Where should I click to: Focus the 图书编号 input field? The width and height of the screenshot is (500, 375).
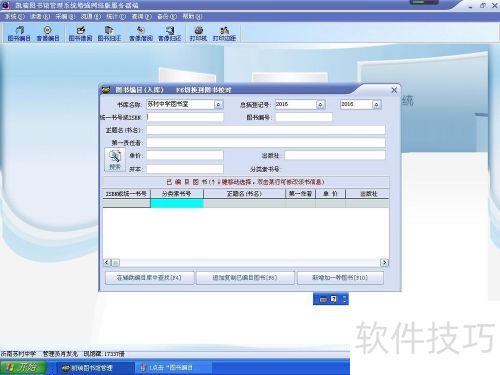304,117
